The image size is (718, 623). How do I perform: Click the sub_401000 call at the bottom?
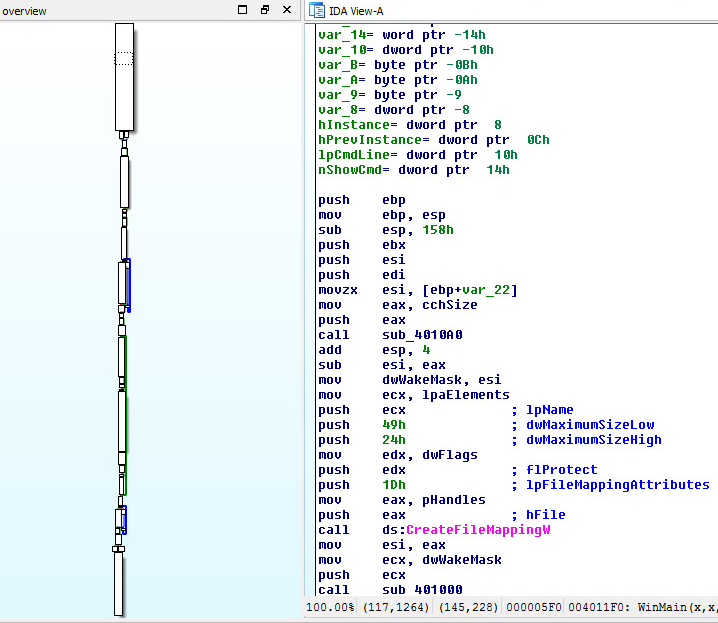tap(424, 590)
